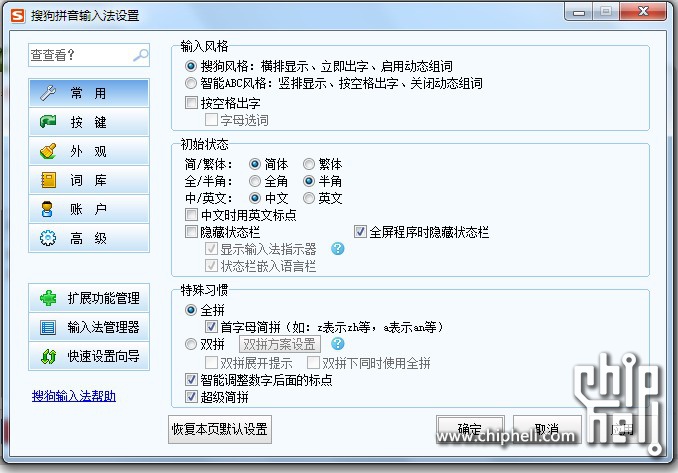Open the 账户 settings tab
The width and height of the screenshot is (678, 473).
(x=89, y=209)
